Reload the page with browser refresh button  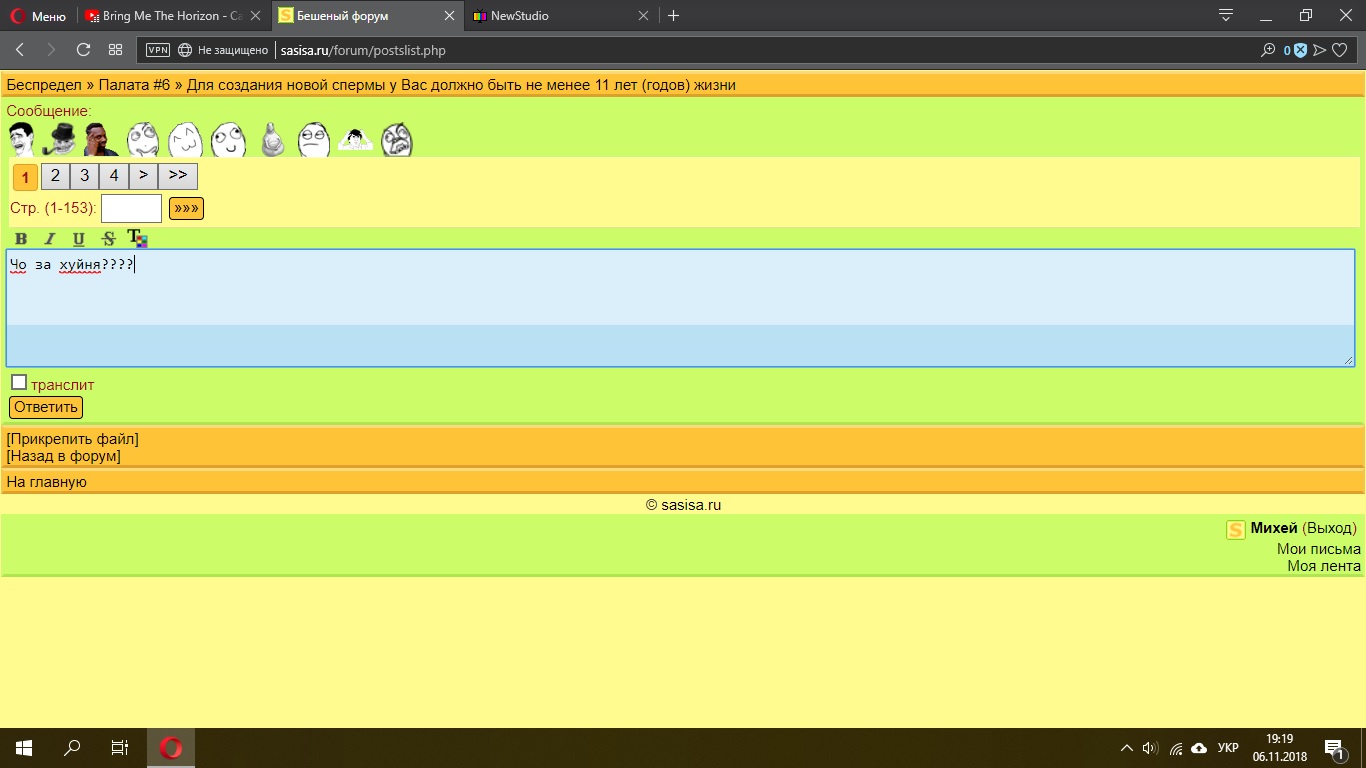click(x=83, y=50)
